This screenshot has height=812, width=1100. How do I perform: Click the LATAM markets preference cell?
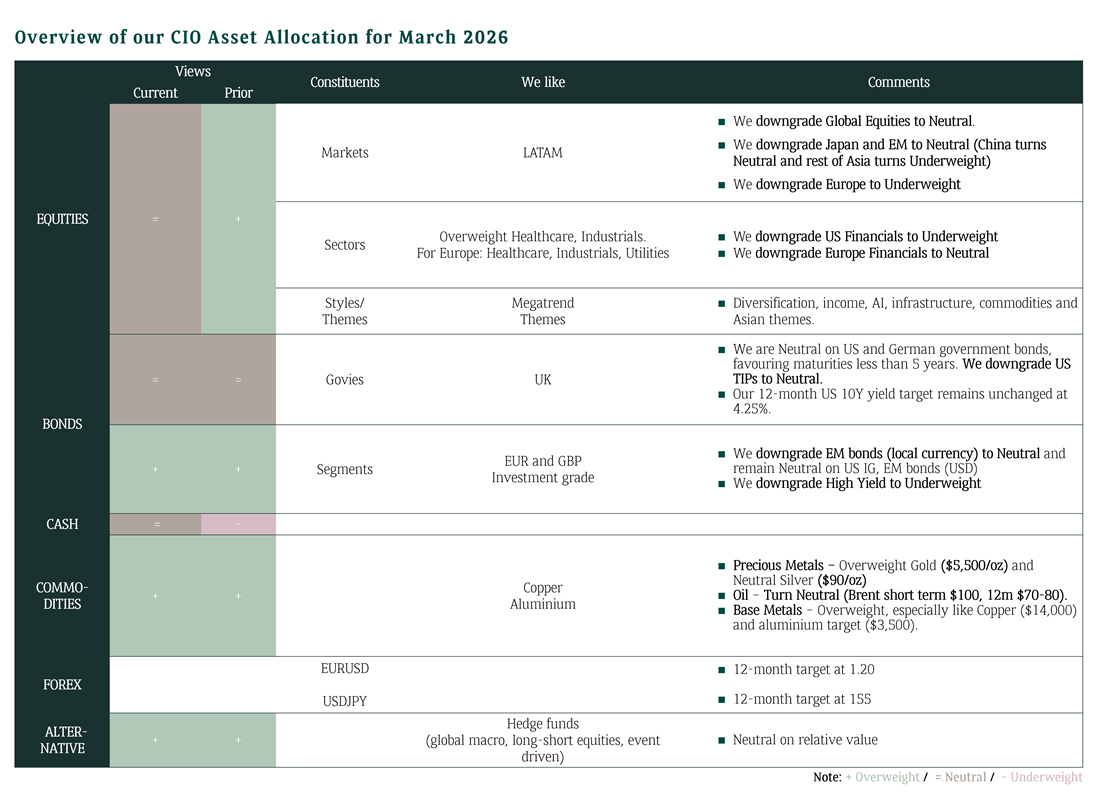pos(542,153)
